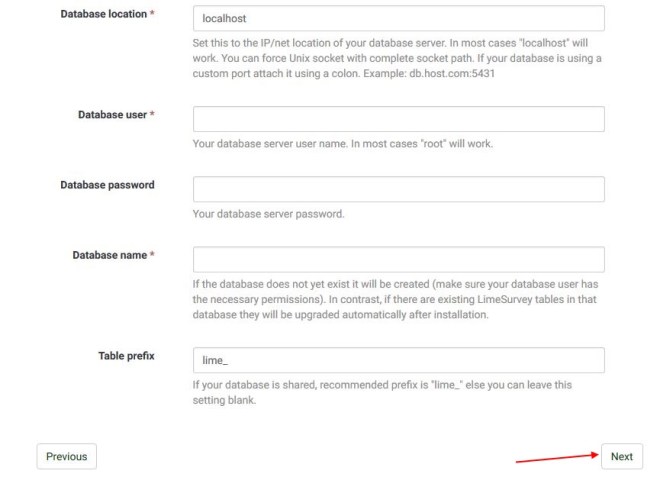
Task: Go back with the Previous button
Action: pyautogui.click(x=66, y=456)
